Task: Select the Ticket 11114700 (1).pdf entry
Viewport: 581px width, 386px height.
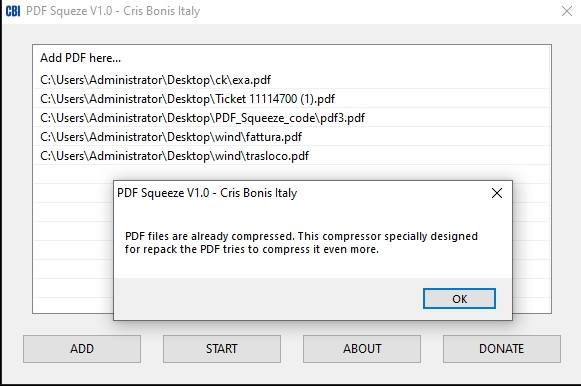Action: point(291,99)
